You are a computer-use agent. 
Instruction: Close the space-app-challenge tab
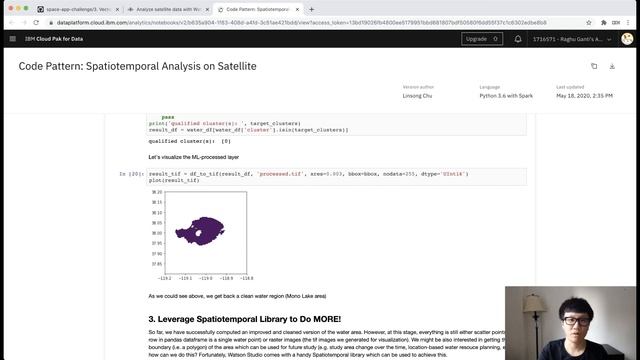117,9
